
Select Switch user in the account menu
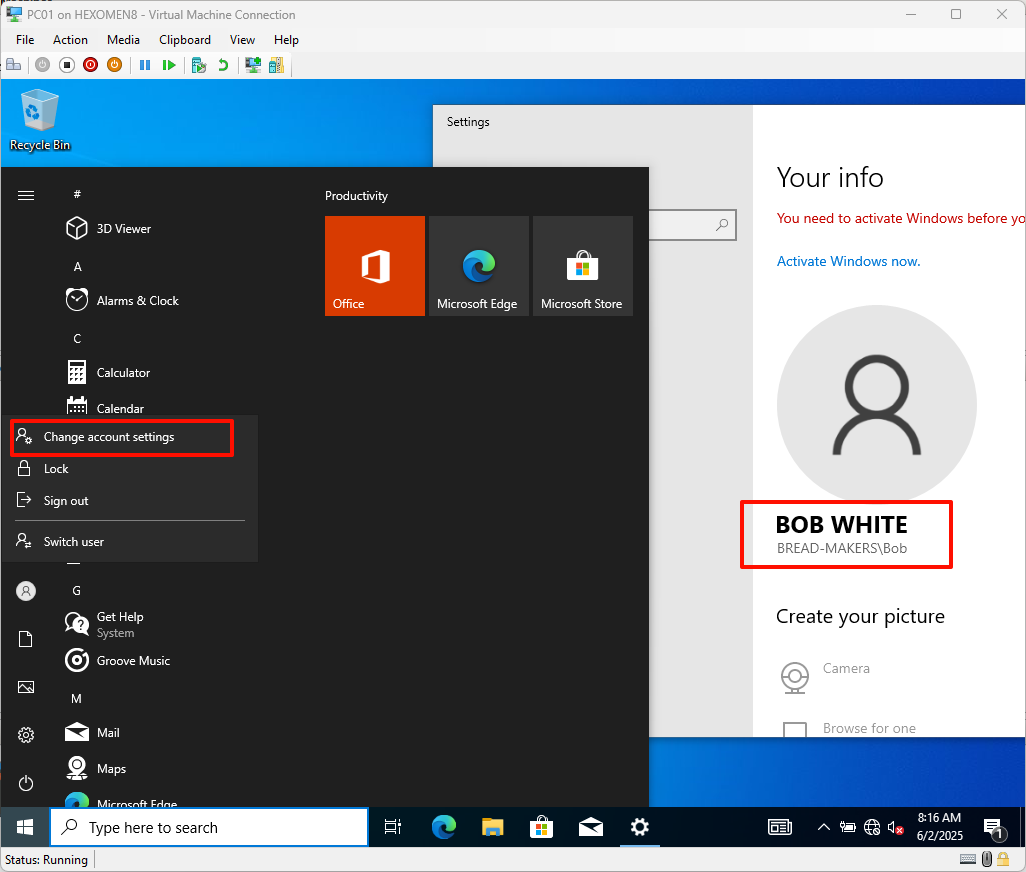(x=130, y=542)
